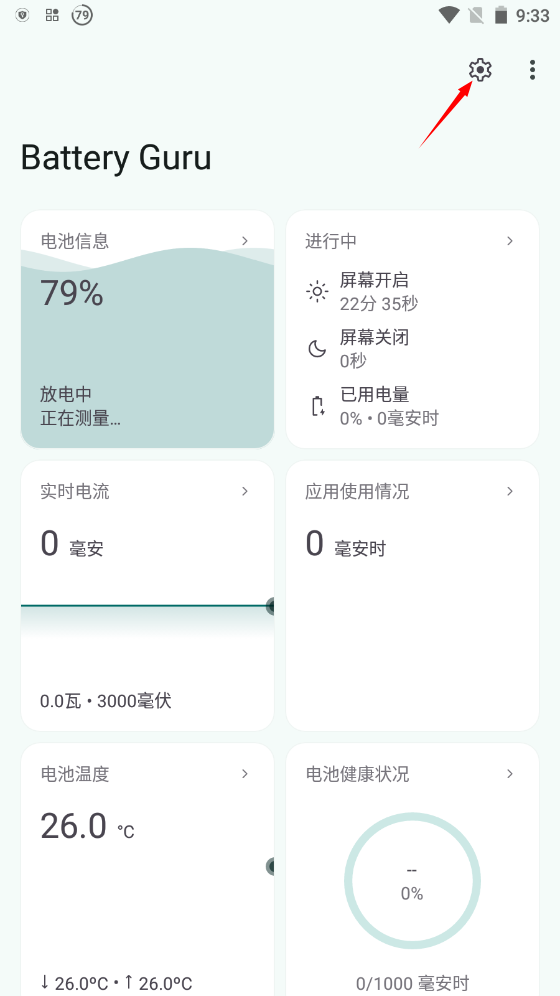Tap the battery health circular progress ring

(412, 881)
